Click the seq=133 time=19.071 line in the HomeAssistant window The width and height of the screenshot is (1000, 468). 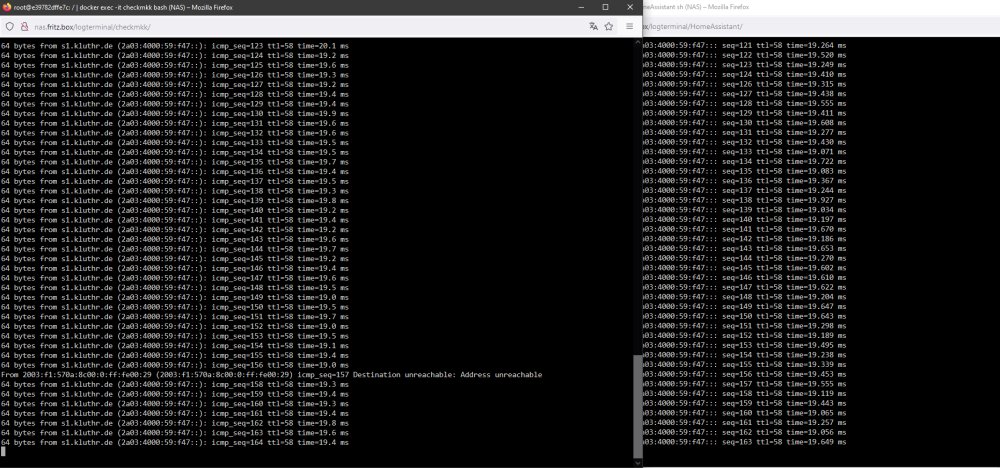(745, 152)
